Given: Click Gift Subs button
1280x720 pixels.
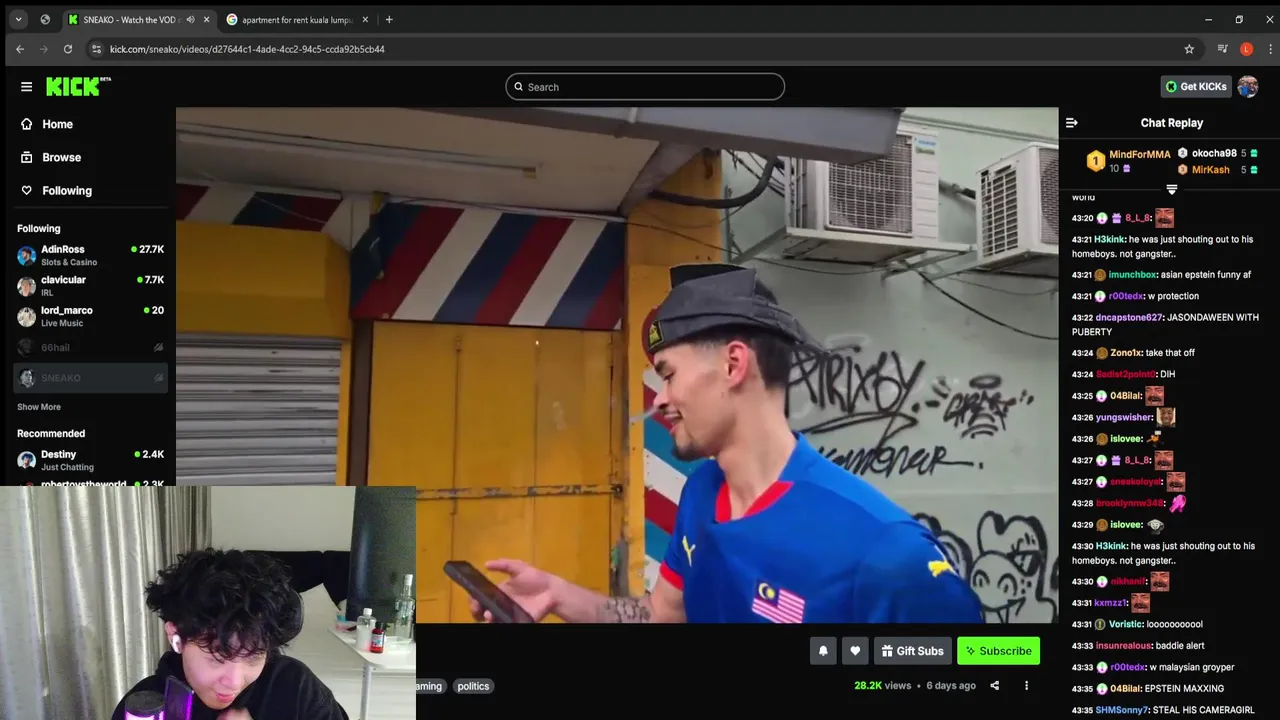Looking at the screenshot, I should pos(912,651).
